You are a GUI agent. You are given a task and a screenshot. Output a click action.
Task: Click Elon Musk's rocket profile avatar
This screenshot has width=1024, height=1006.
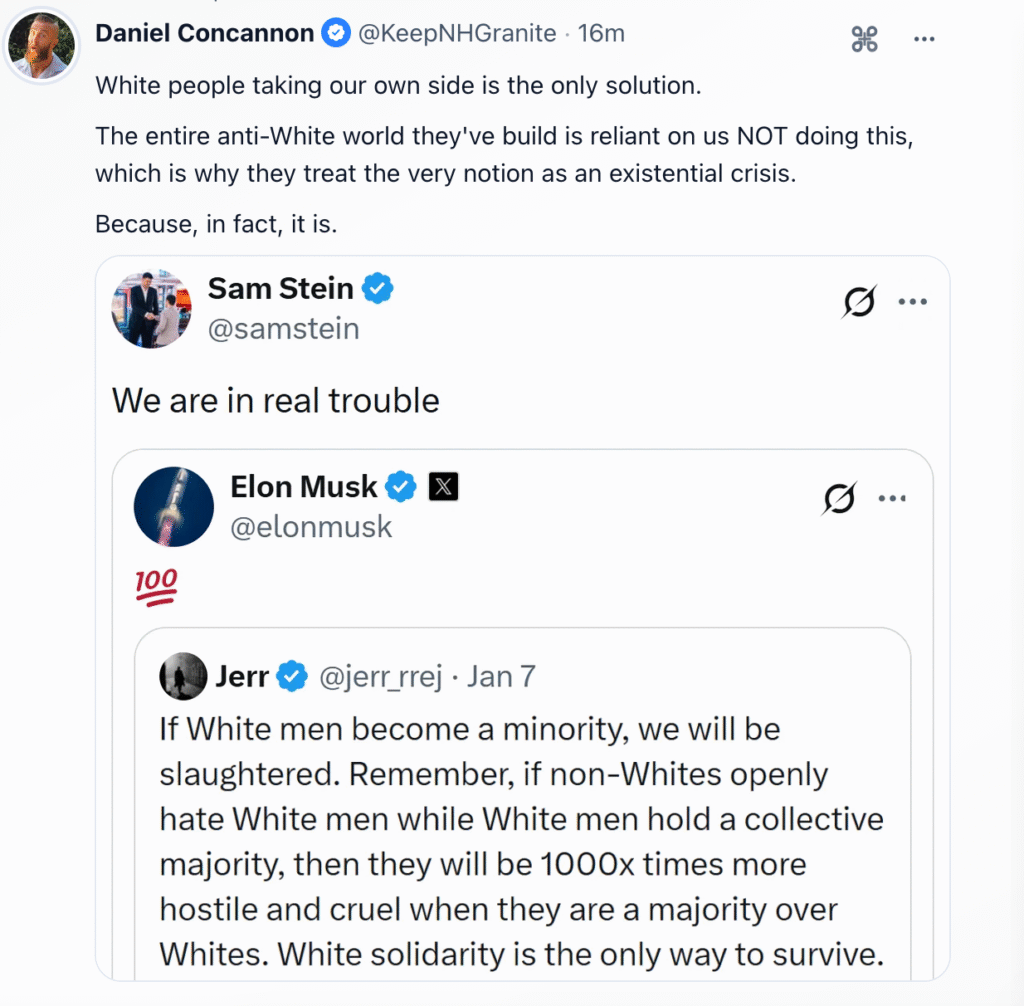[x=174, y=506]
